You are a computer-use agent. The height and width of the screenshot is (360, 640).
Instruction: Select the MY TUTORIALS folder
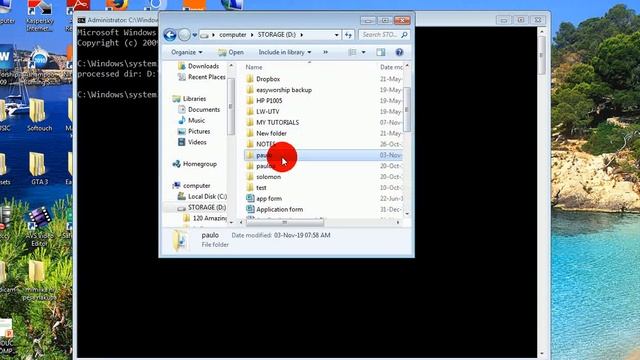273,122
